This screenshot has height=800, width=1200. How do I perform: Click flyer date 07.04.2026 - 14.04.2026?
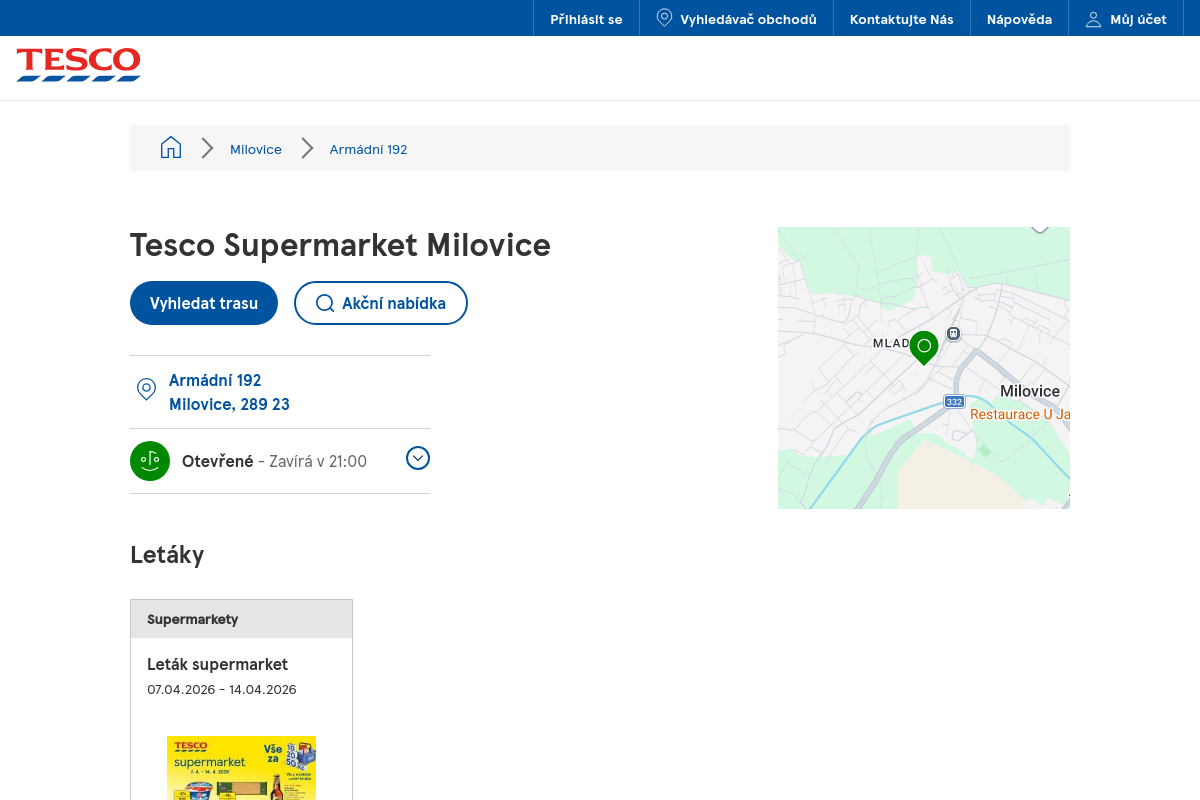pos(222,689)
